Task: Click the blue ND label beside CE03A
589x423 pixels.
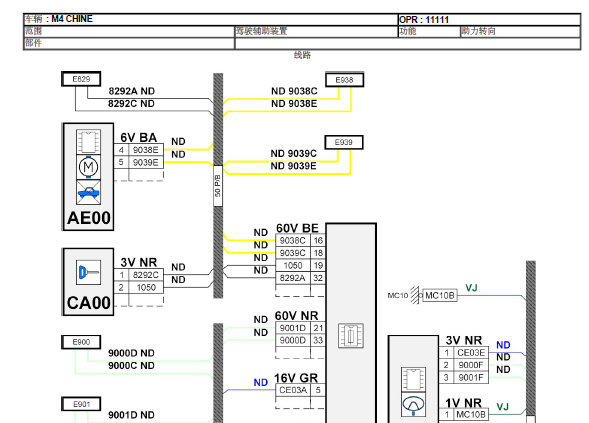Action: coord(261,382)
